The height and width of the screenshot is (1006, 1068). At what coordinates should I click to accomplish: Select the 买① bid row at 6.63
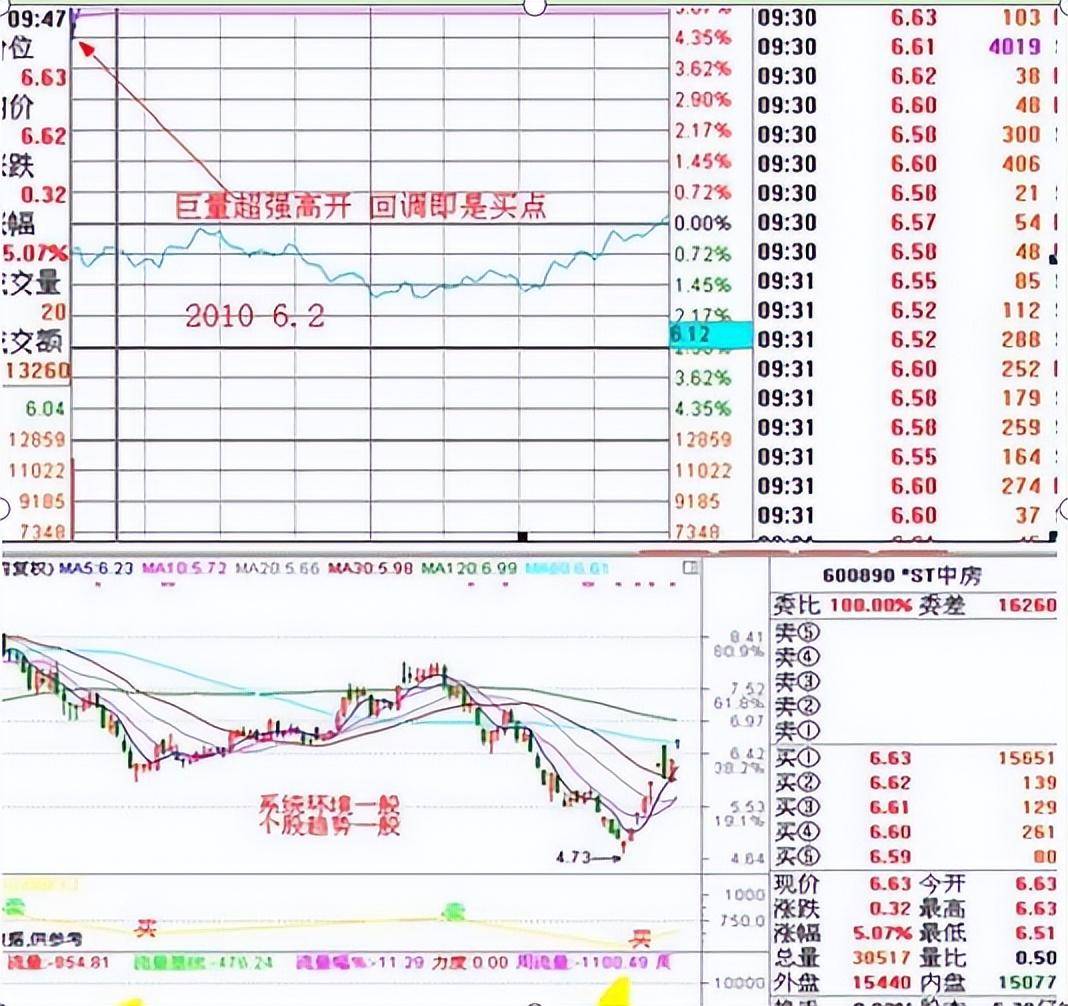[915, 757]
